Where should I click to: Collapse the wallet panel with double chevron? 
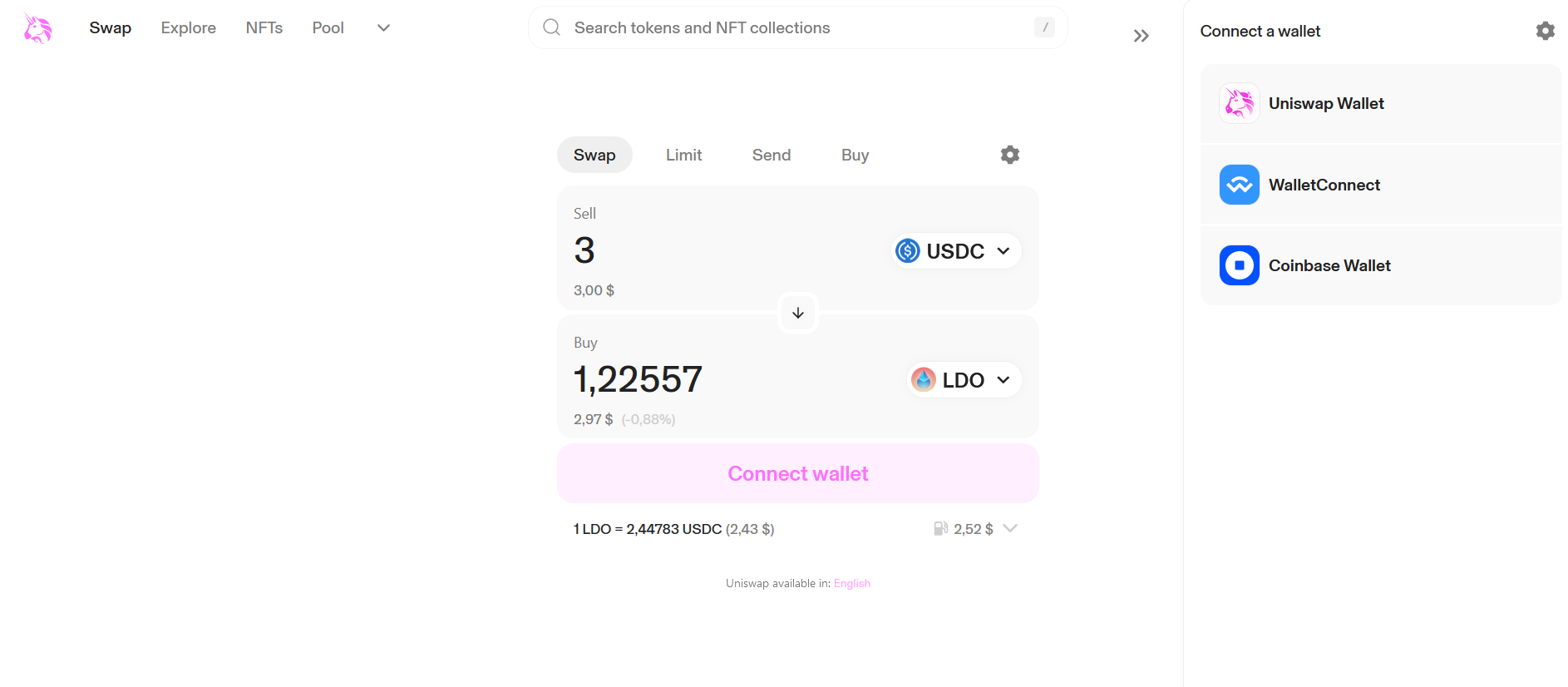[1141, 36]
